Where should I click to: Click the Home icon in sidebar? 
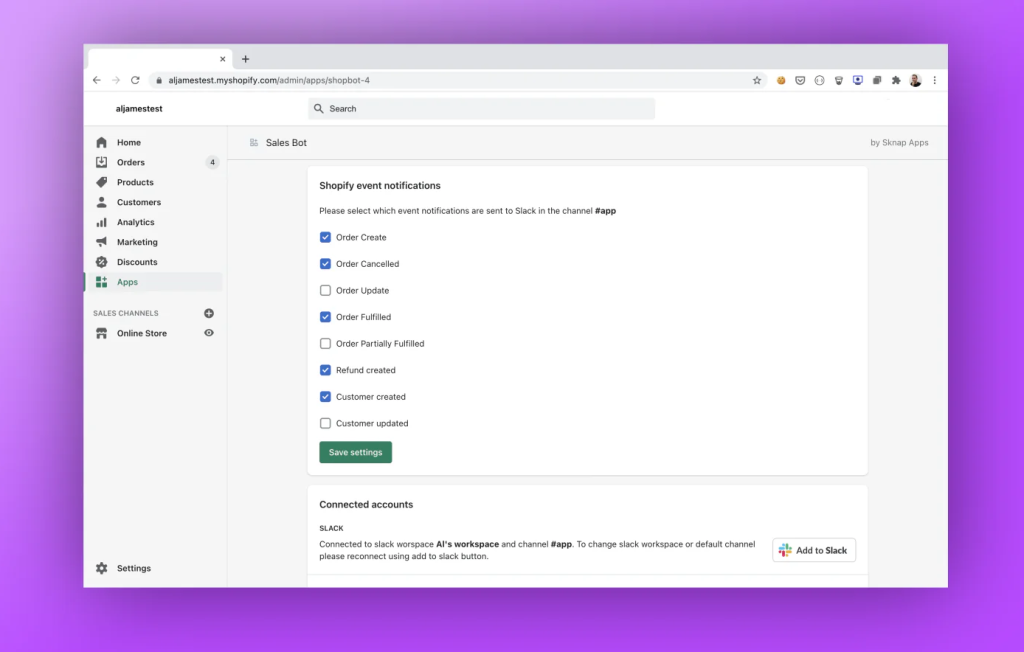pyautogui.click(x=101, y=142)
